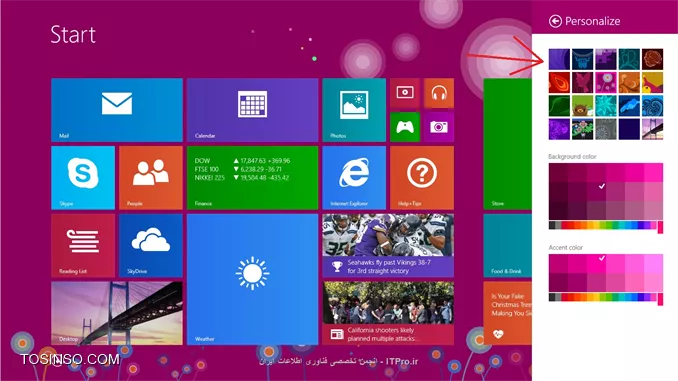Screen dimensions: 678x381
Task: Open the Mail tile
Action: click(117, 110)
